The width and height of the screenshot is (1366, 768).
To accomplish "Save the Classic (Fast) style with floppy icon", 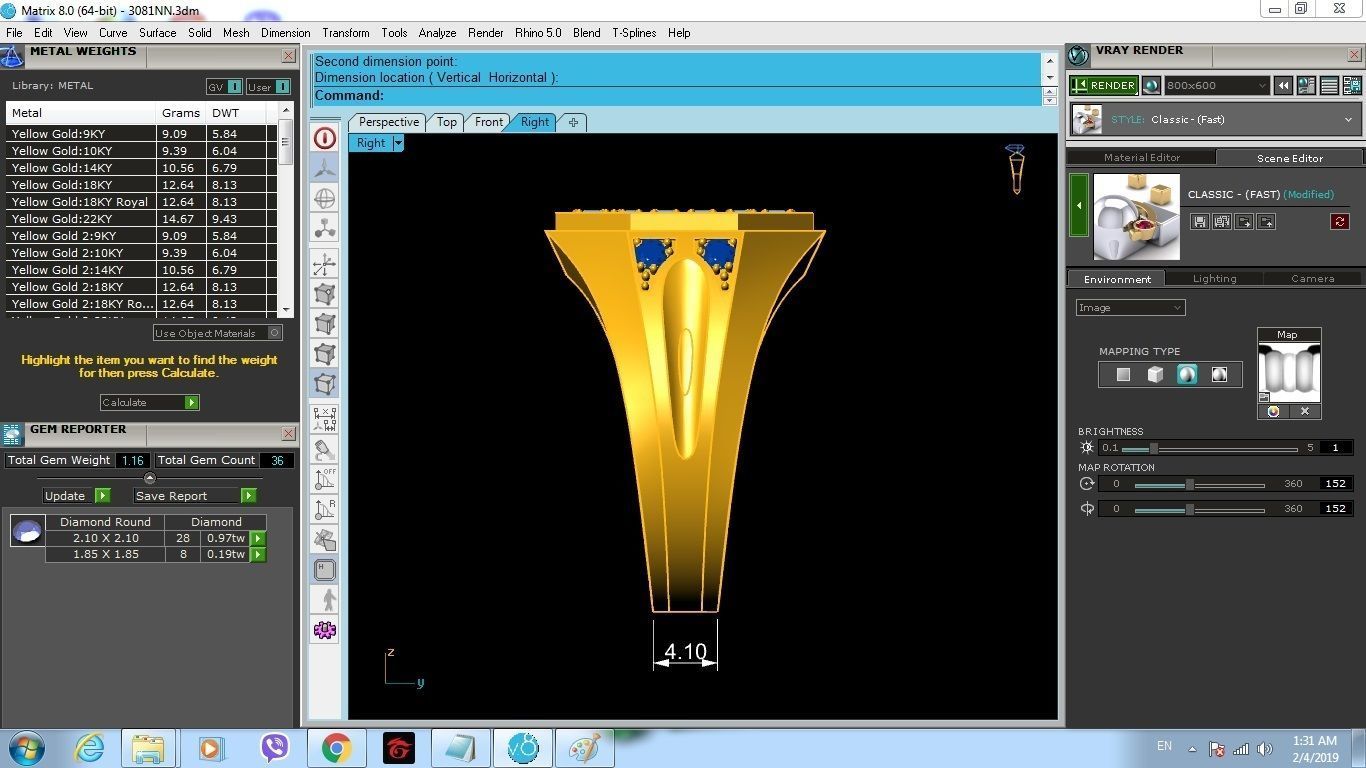I will [x=1200, y=221].
